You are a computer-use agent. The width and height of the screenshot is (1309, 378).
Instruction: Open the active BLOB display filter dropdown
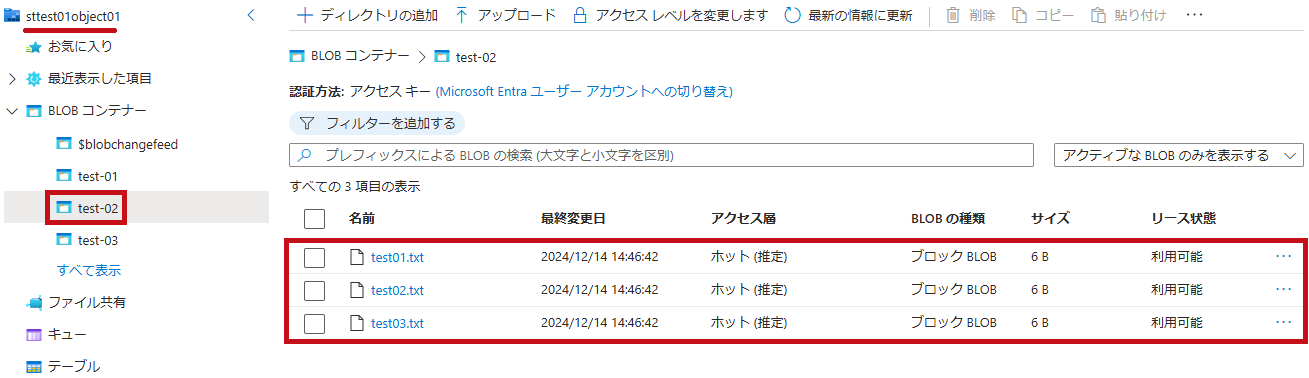(1179, 155)
